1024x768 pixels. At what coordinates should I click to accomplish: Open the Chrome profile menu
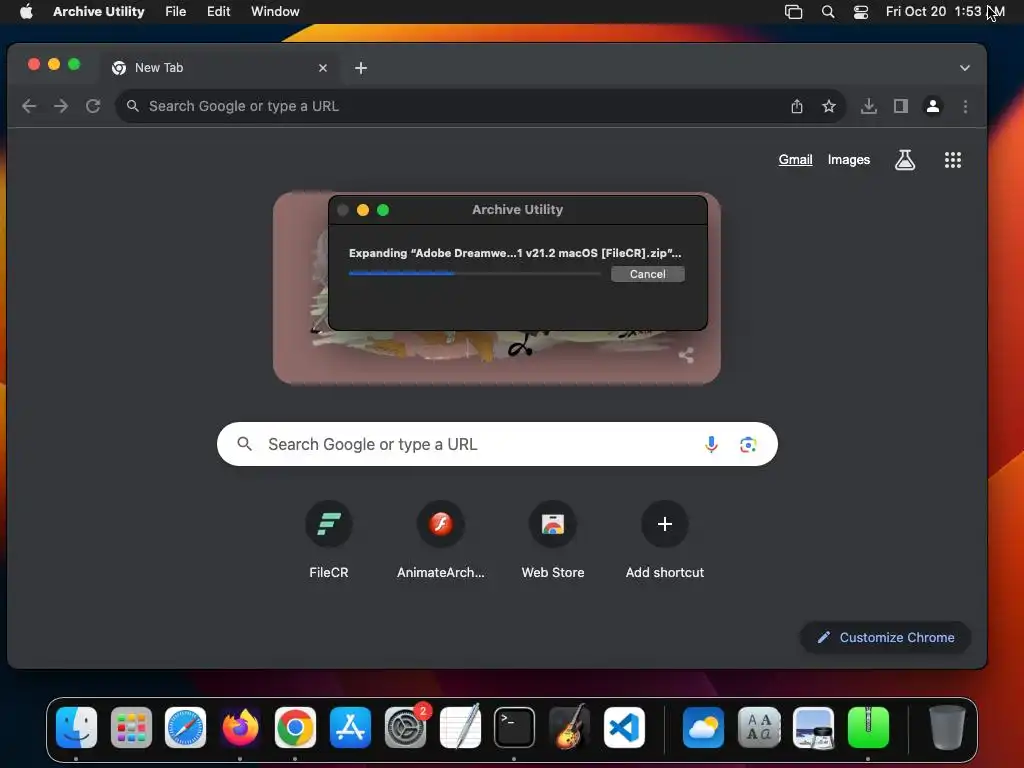pyautogui.click(x=933, y=106)
